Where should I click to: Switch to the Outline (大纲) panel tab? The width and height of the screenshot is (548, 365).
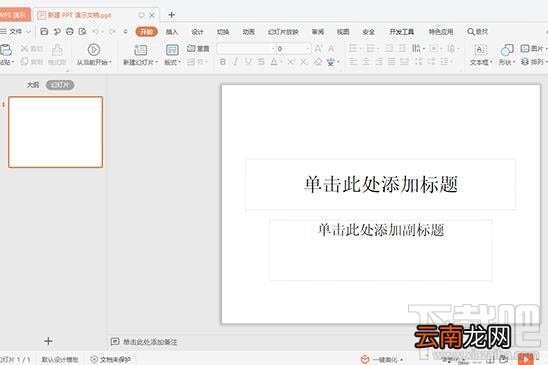pyautogui.click(x=33, y=85)
